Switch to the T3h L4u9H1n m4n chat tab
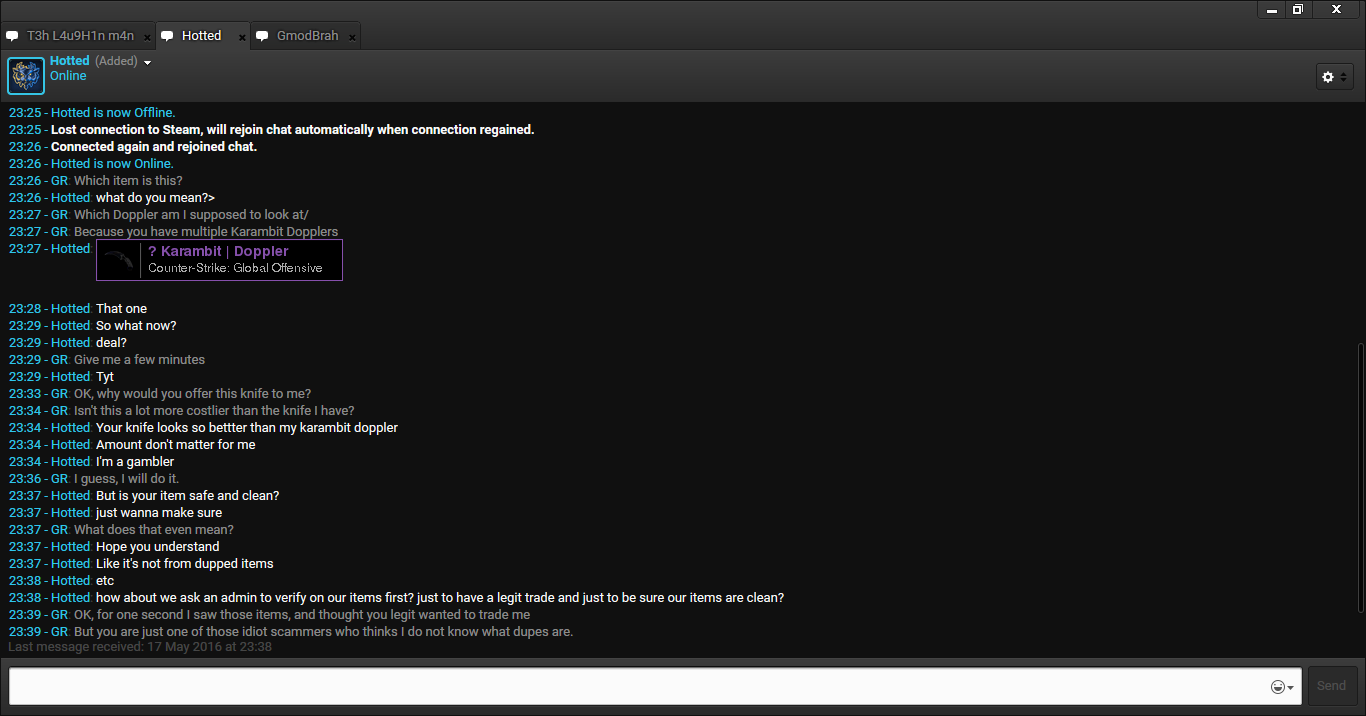Image resolution: width=1366 pixels, height=716 pixels. click(x=80, y=36)
